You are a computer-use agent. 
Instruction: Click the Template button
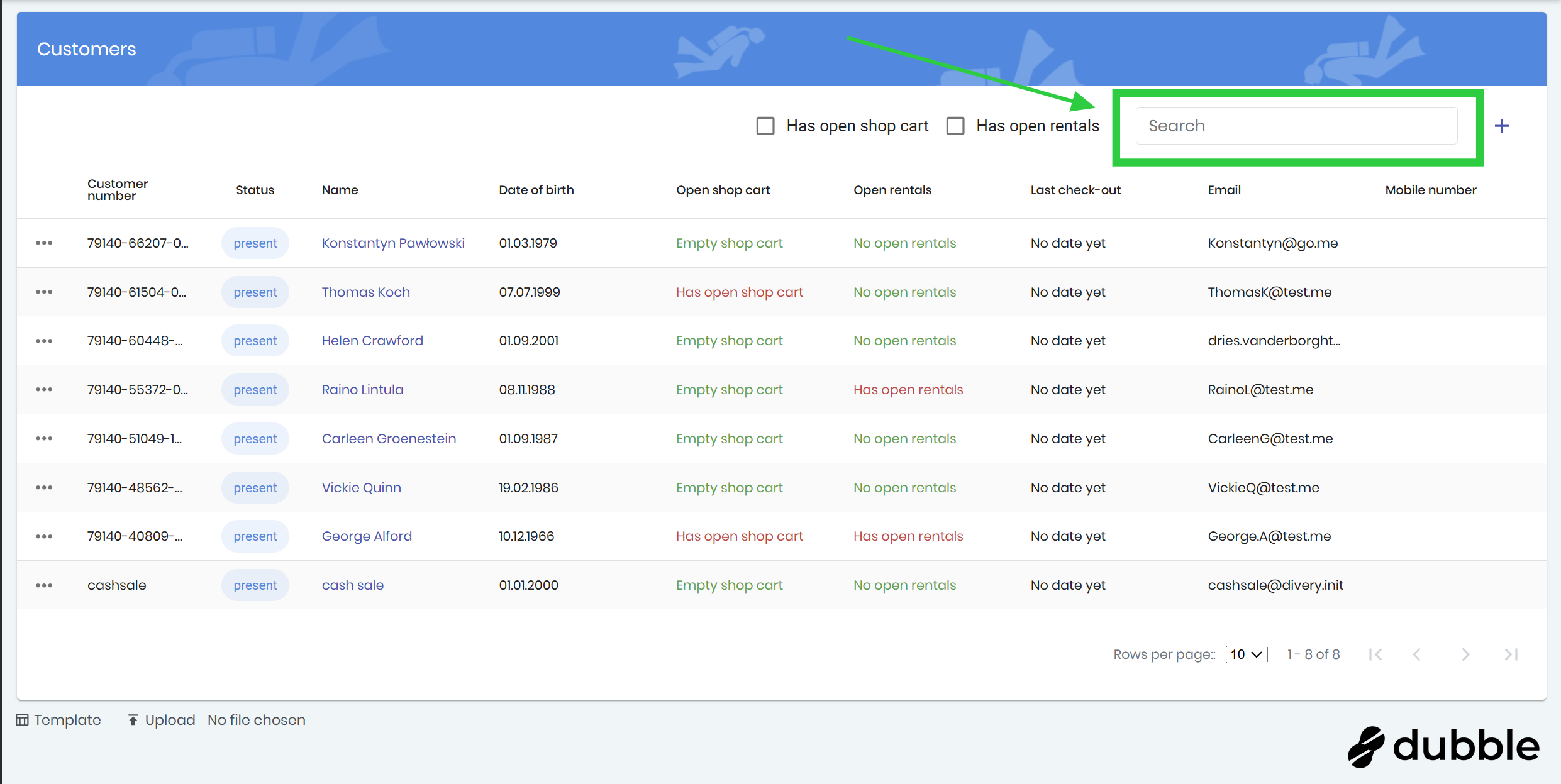click(58, 720)
